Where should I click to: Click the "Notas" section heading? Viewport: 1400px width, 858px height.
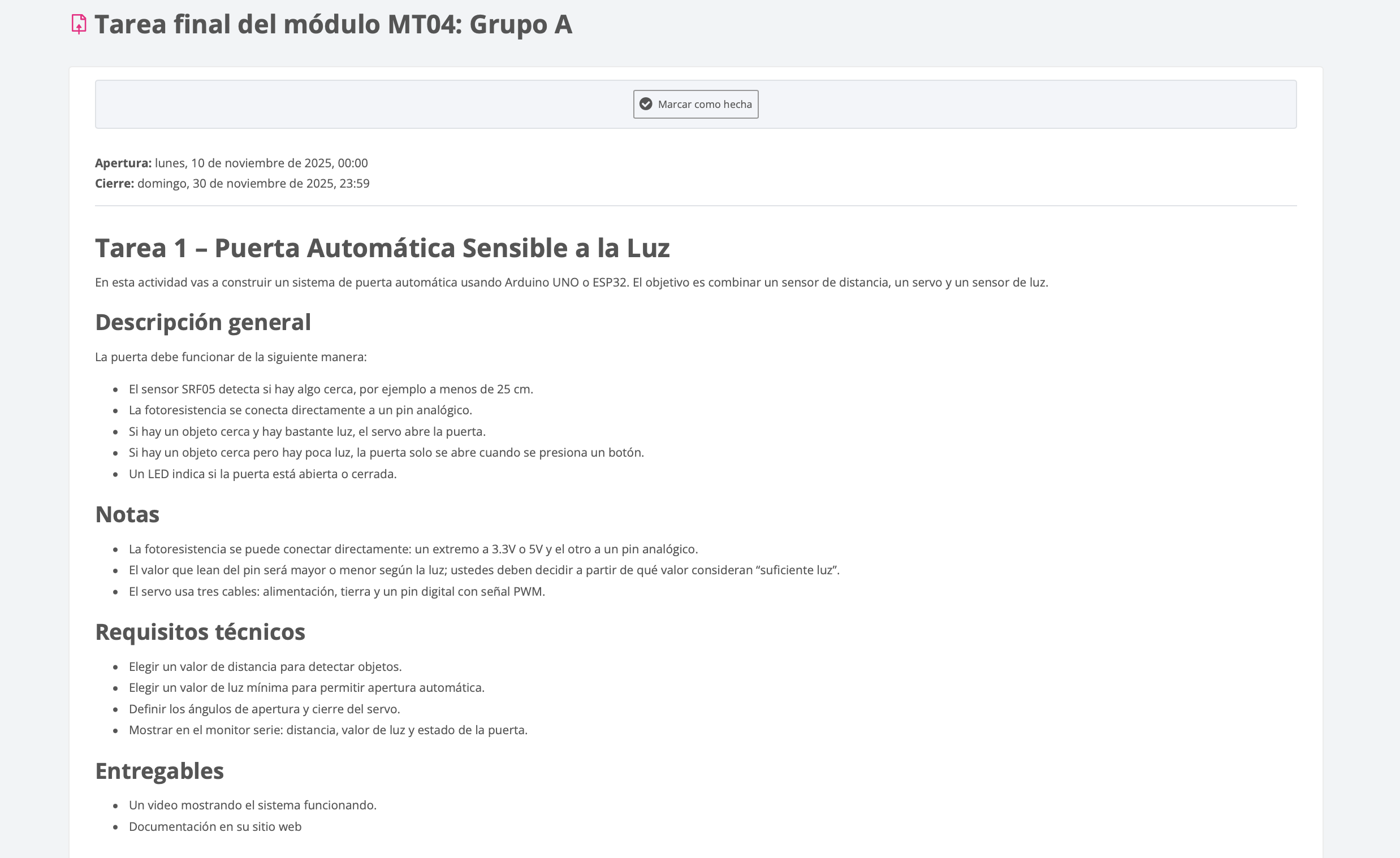point(127,514)
